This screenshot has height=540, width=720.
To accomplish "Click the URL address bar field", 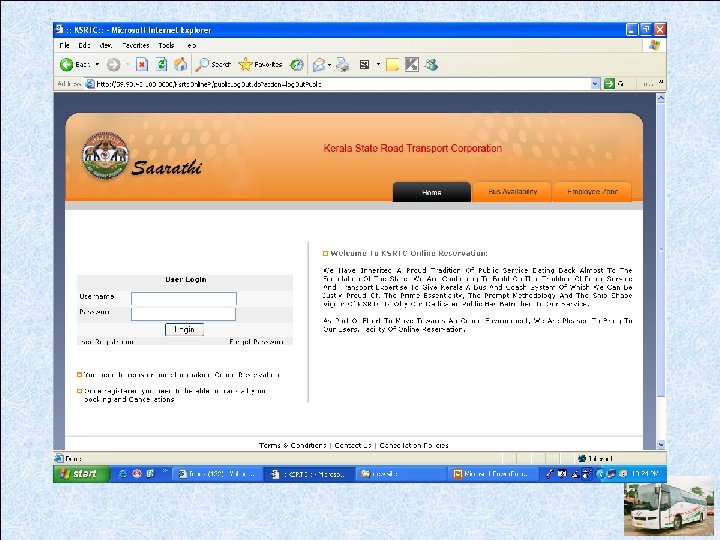I will (343, 84).
